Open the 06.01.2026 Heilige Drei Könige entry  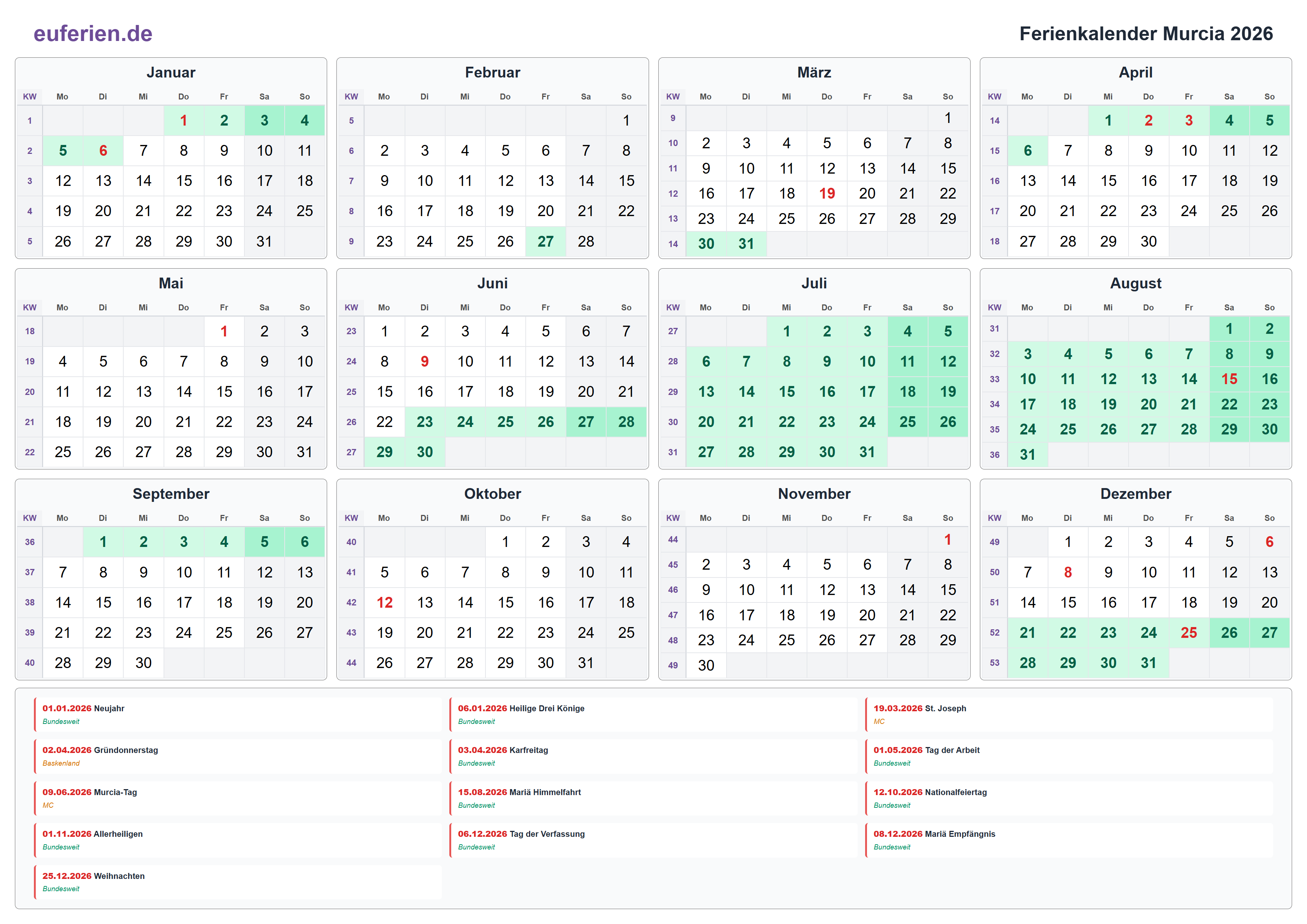[x=653, y=715]
